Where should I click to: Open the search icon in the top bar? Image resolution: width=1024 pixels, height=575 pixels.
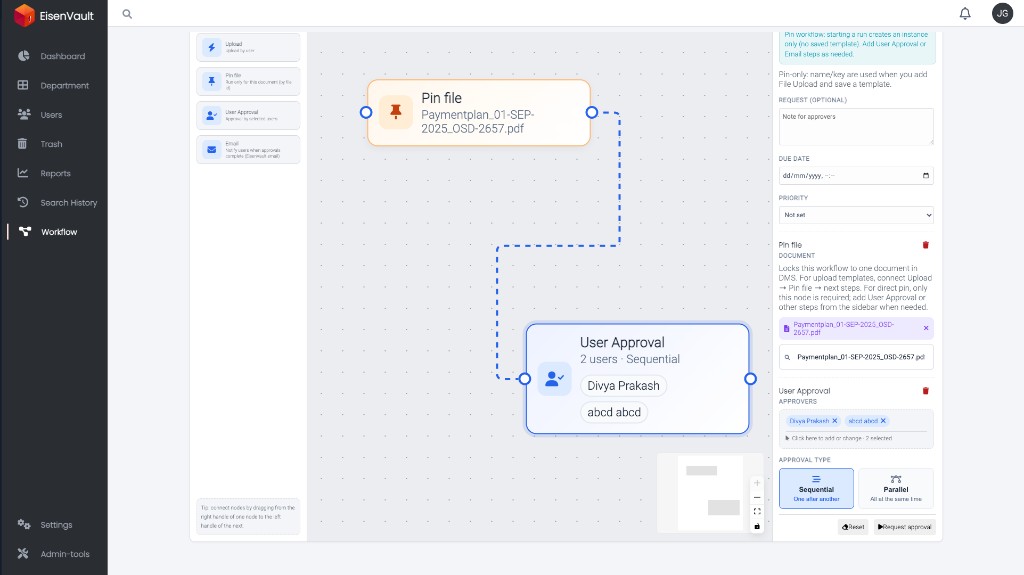point(127,14)
